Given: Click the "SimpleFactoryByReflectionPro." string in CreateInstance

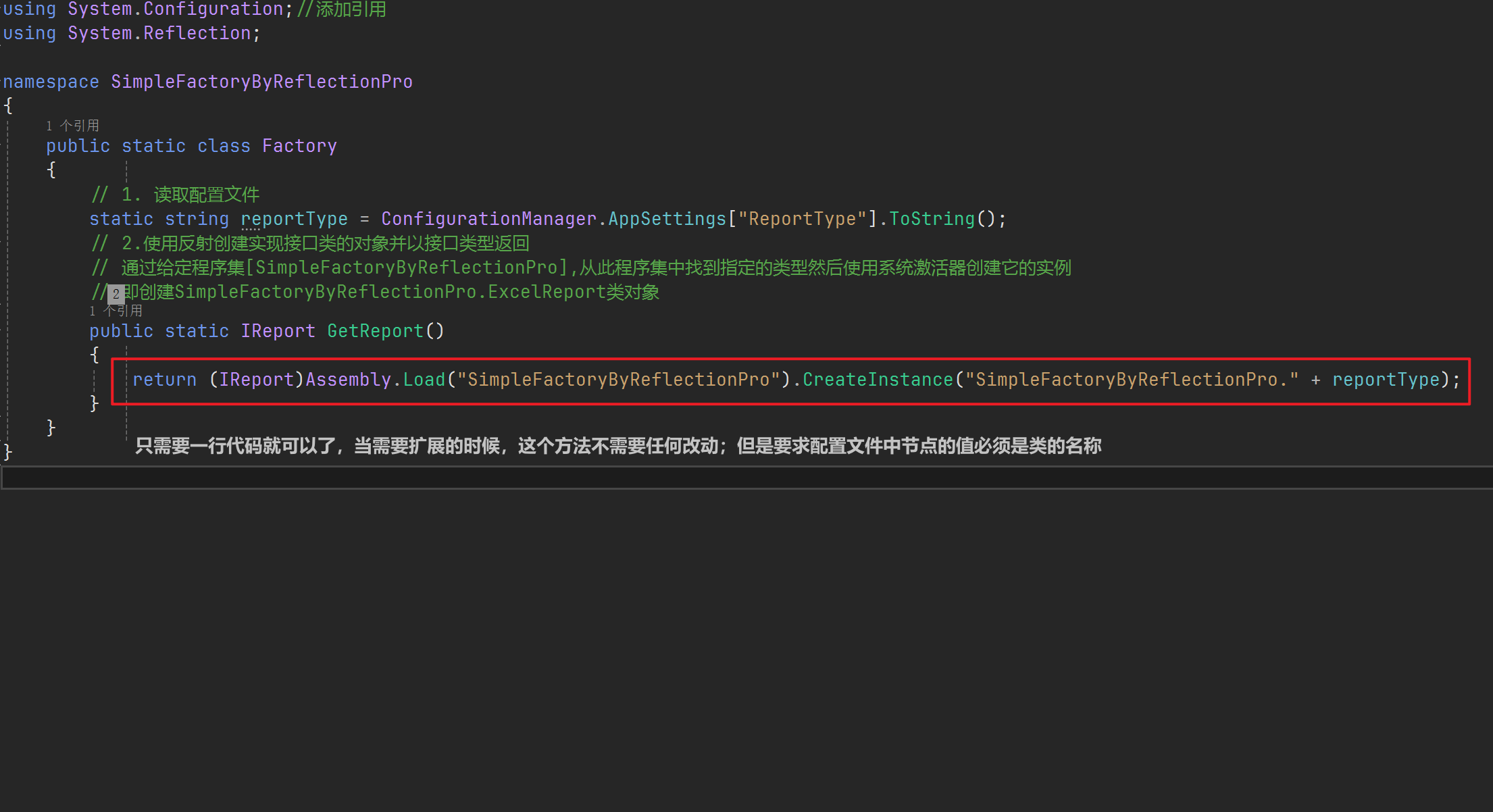Looking at the screenshot, I should click(x=1132, y=380).
